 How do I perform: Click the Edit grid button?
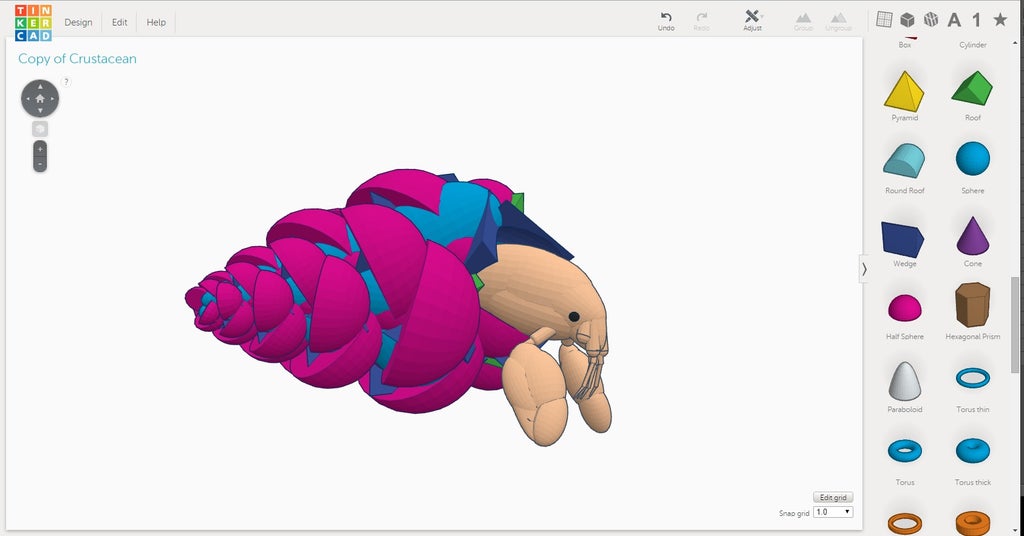pyautogui.click(x=833, y=497)
